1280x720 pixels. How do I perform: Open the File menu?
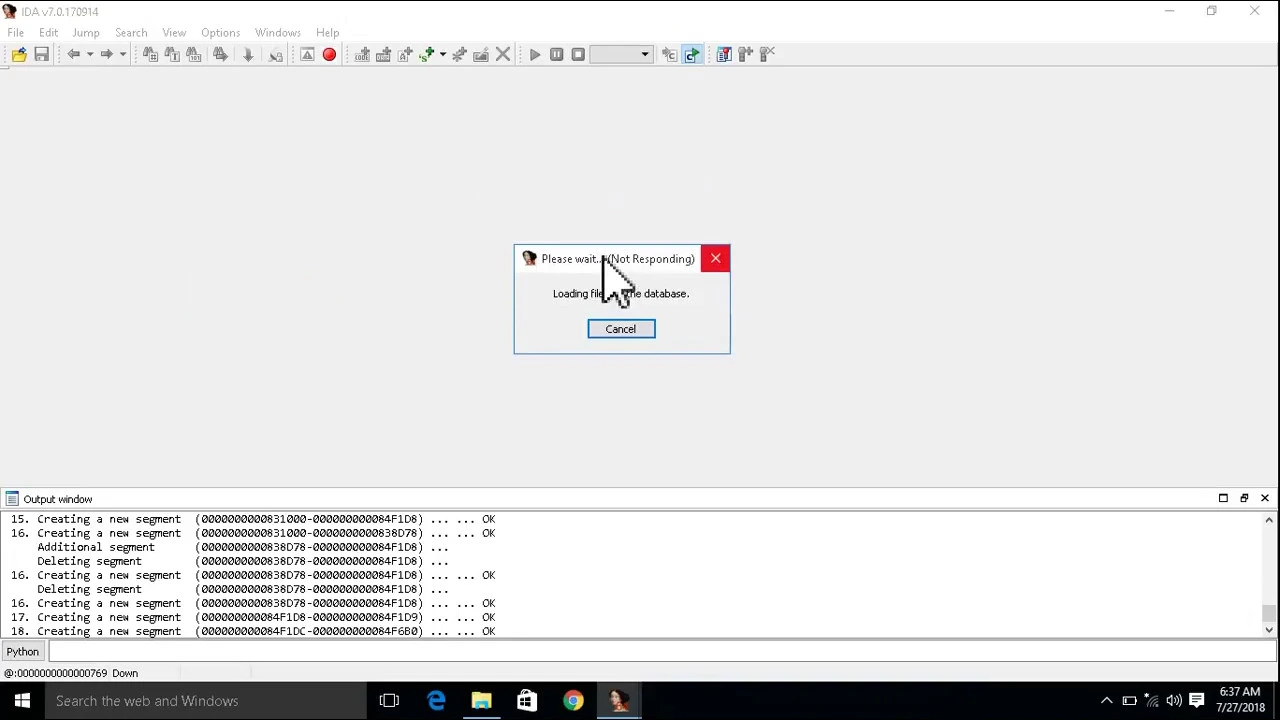[16, 33]
